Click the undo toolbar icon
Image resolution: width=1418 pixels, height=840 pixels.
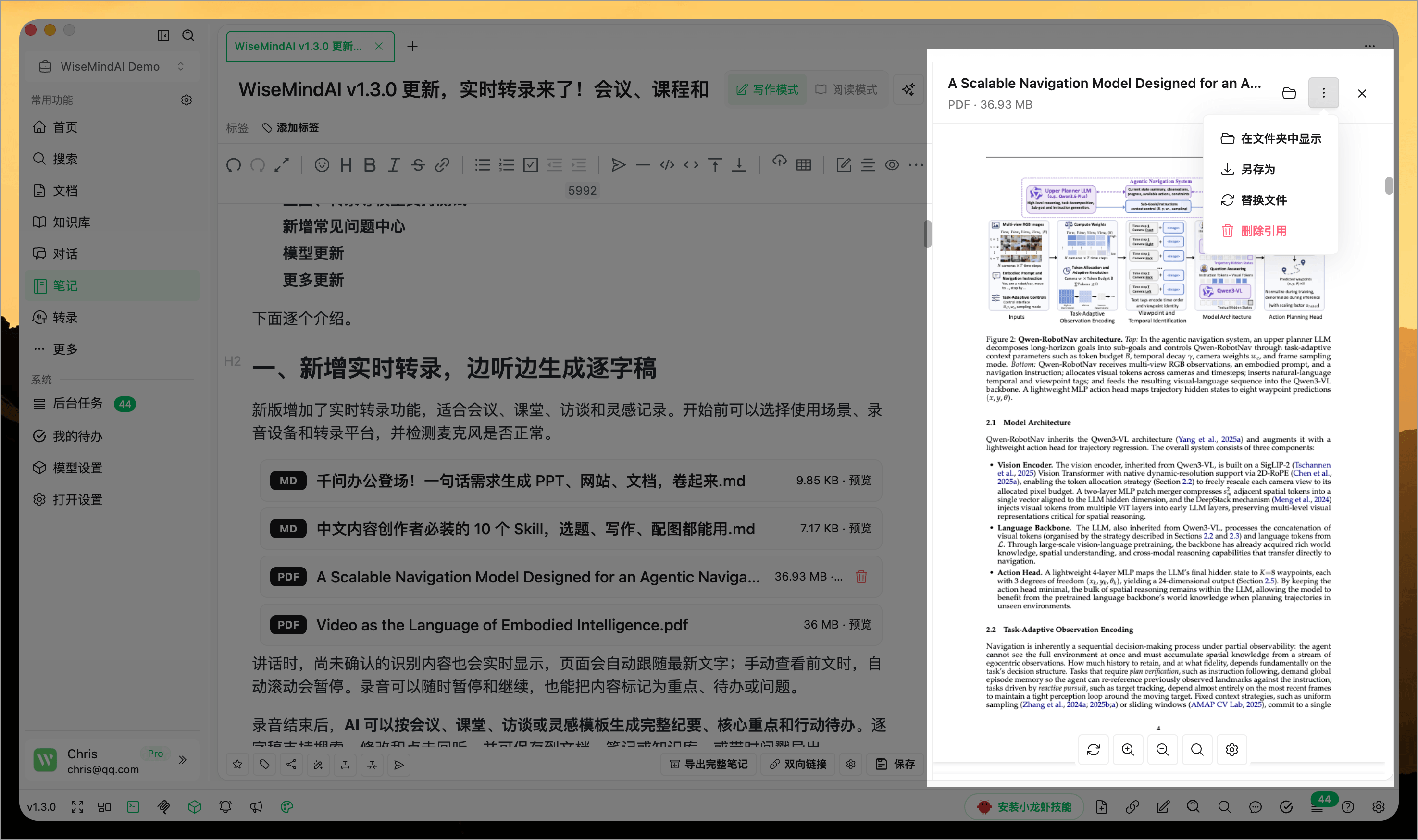(x=233, y=165)
